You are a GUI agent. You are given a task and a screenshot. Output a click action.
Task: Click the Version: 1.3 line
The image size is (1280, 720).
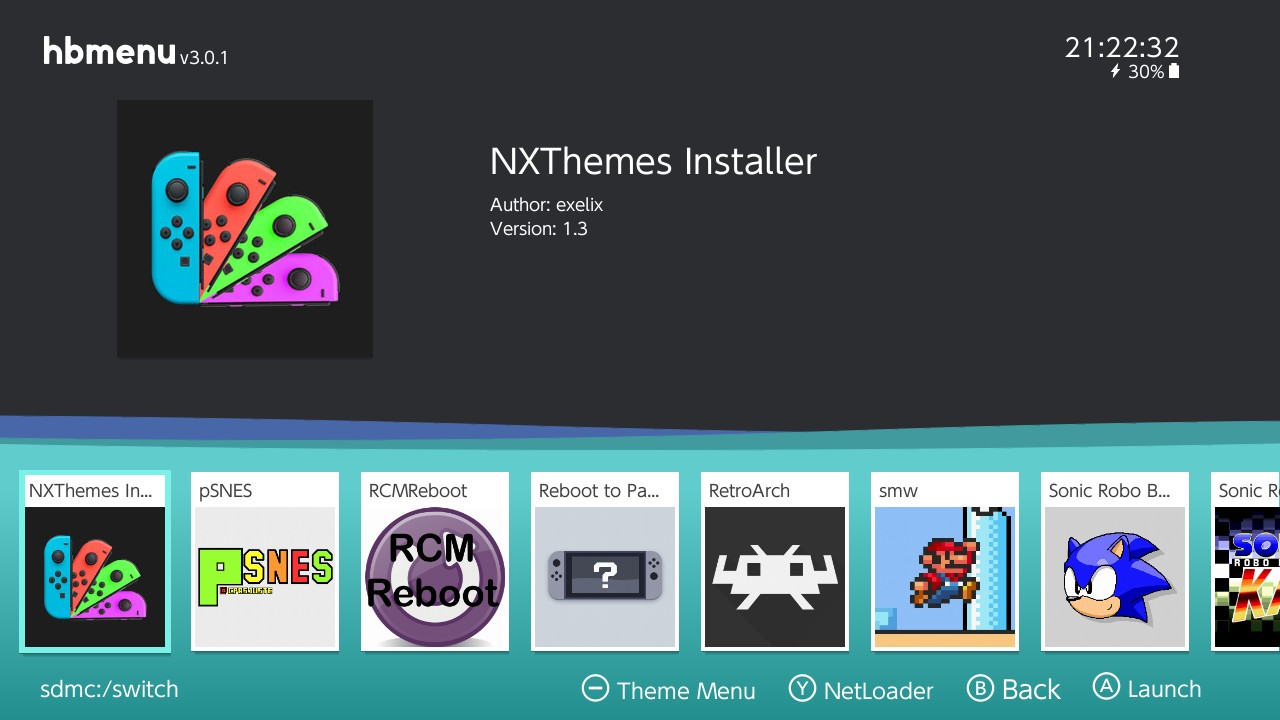click(539, 229)
